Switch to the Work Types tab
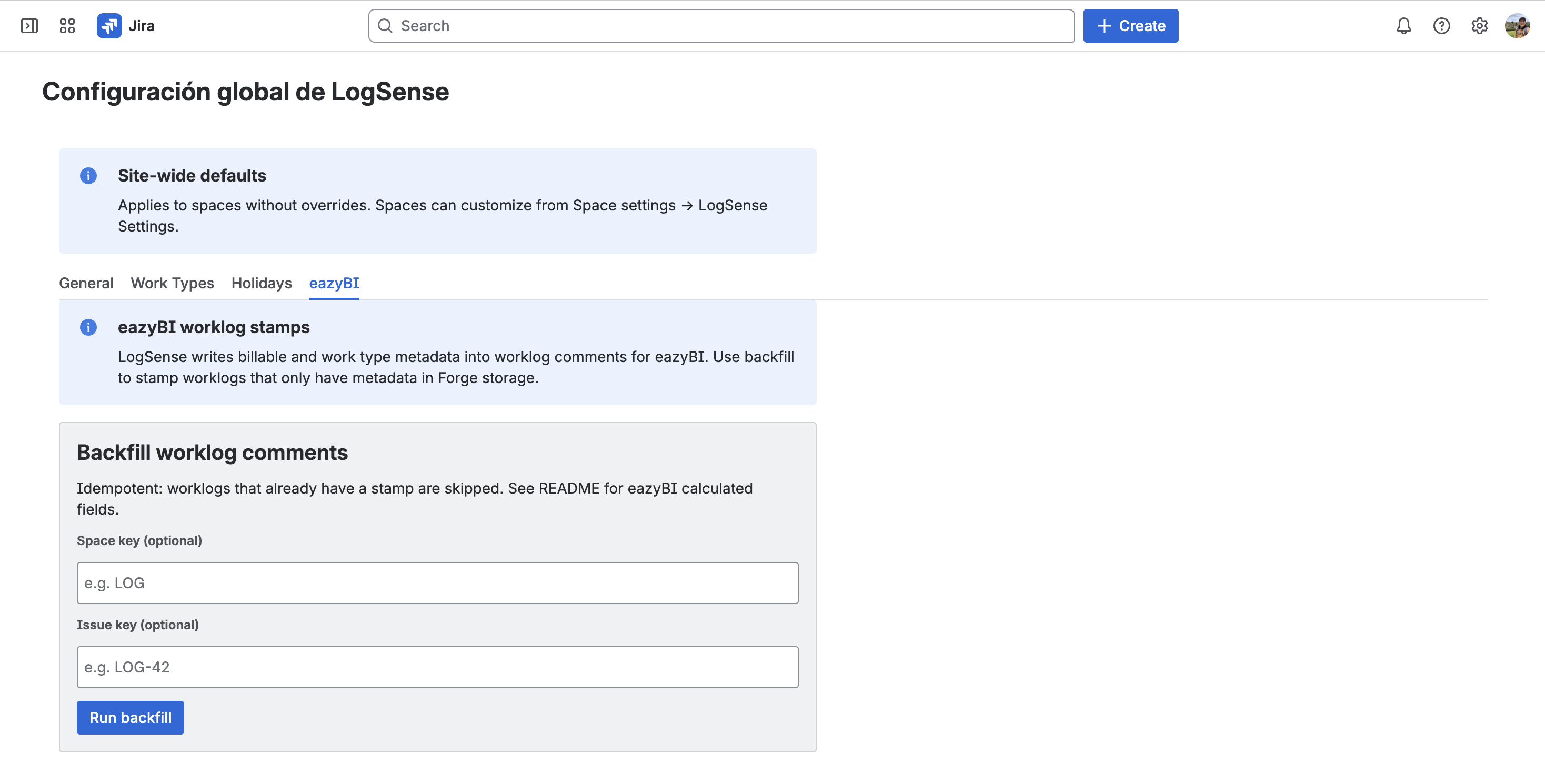 [x=172, y=283]
